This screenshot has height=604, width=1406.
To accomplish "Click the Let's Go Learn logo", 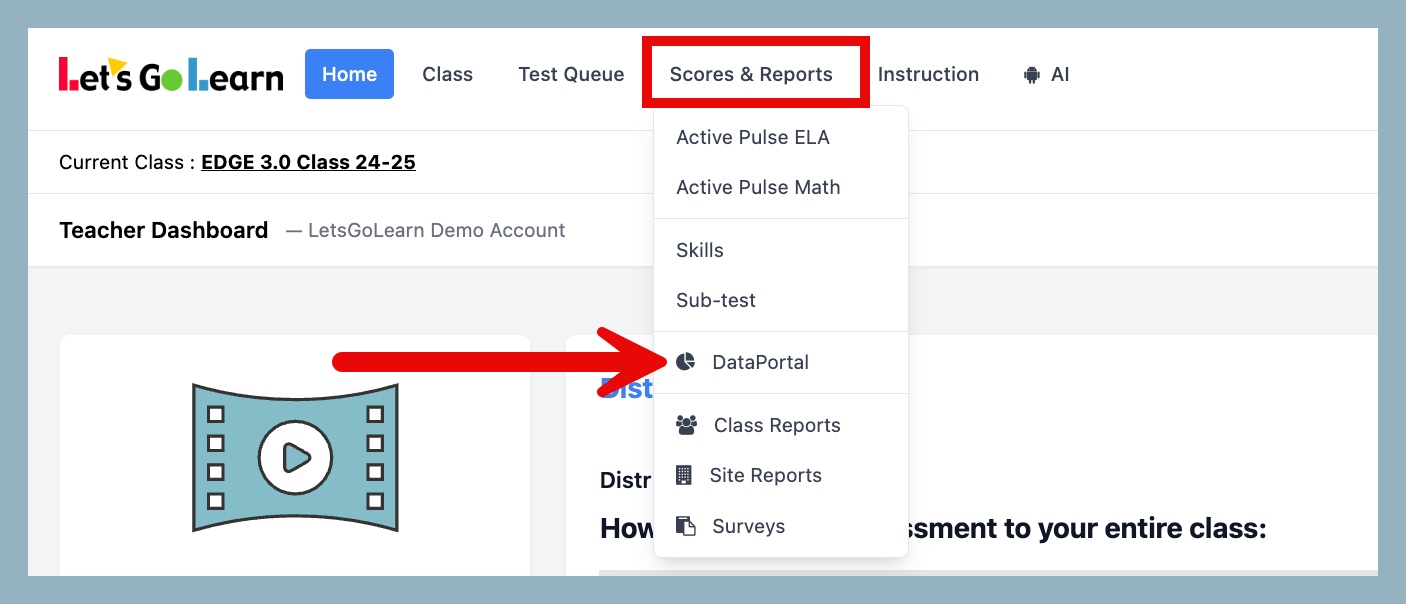I will (x=171, y=75).
